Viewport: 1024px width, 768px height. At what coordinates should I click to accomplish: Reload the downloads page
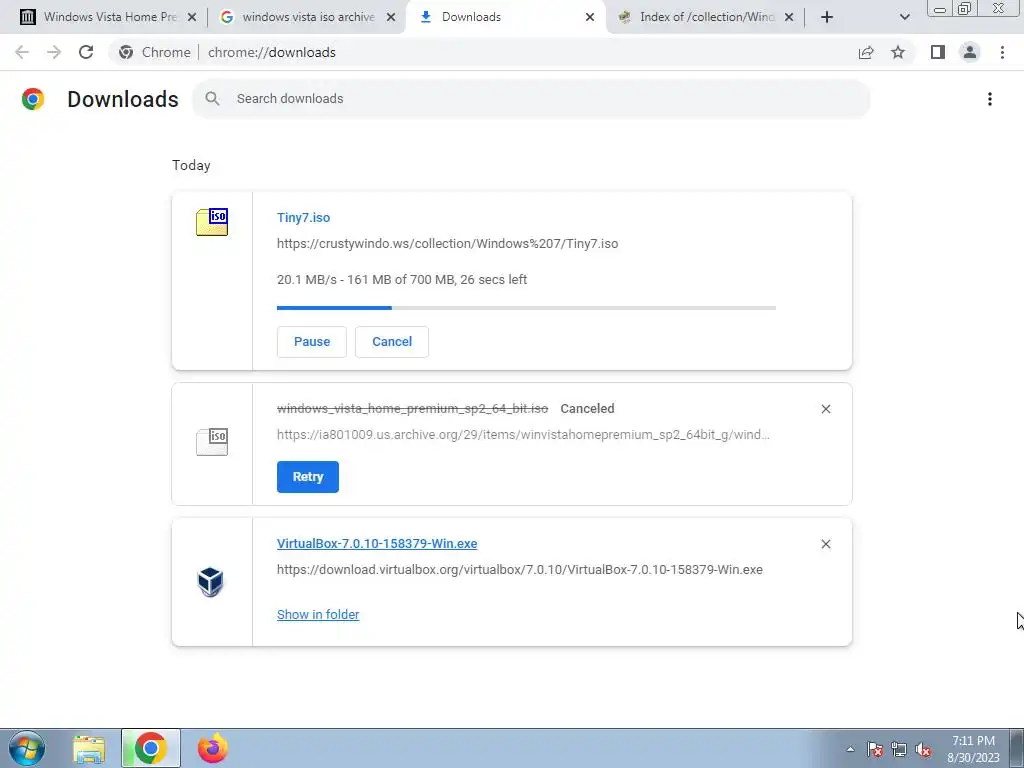[86, 52]
